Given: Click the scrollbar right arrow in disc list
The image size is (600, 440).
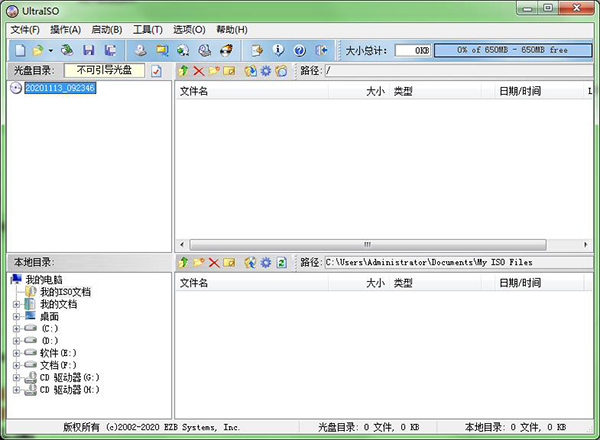Looking at the screenshot, I should click(x=585, y=244).
